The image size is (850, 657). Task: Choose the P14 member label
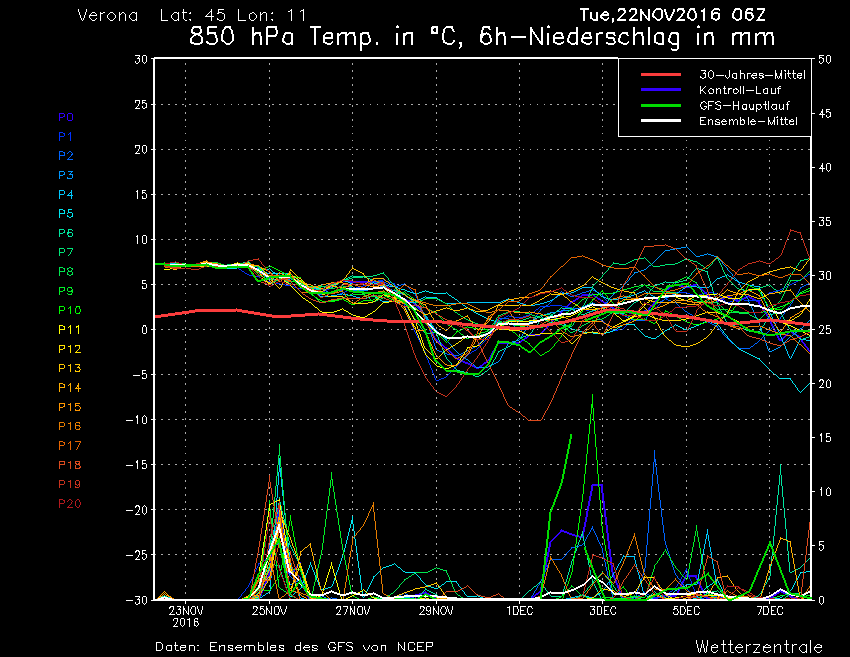70,388
